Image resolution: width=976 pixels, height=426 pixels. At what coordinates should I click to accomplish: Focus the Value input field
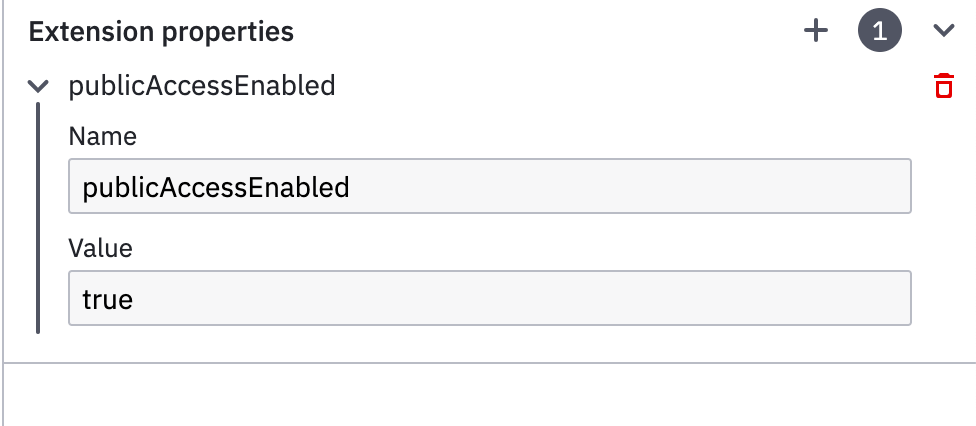(489, 298)
